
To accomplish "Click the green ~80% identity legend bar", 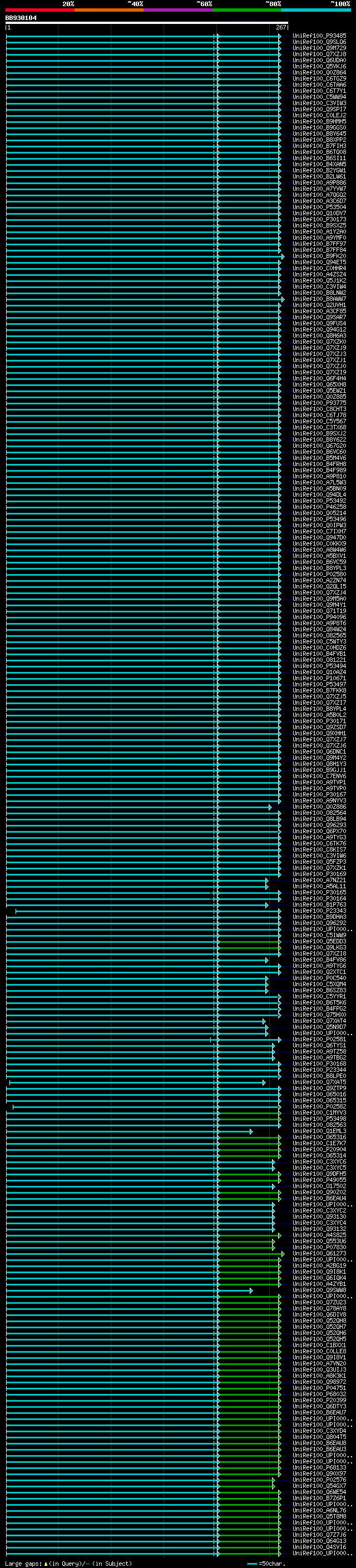I will point(247,10).
